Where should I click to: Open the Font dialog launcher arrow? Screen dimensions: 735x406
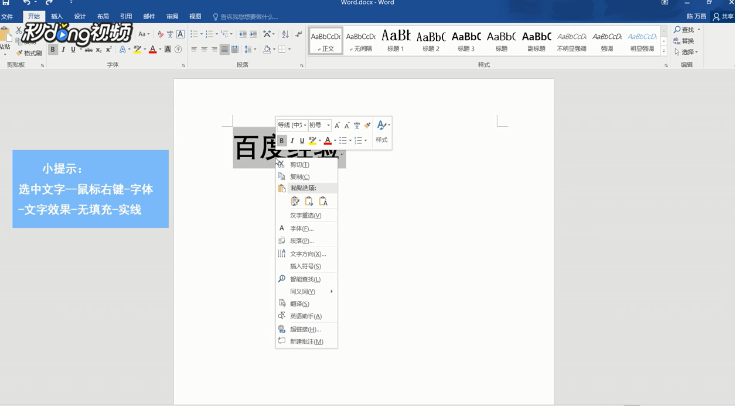coord(183,65)
